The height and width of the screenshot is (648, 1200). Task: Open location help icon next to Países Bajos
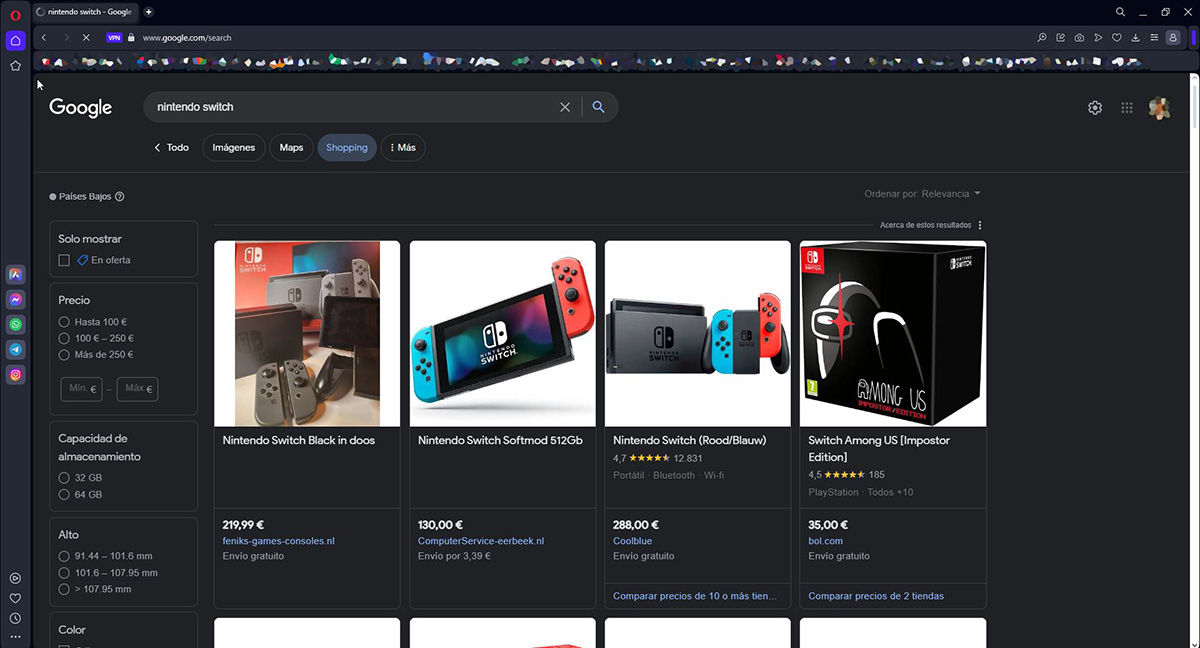(x=120, y=197)
